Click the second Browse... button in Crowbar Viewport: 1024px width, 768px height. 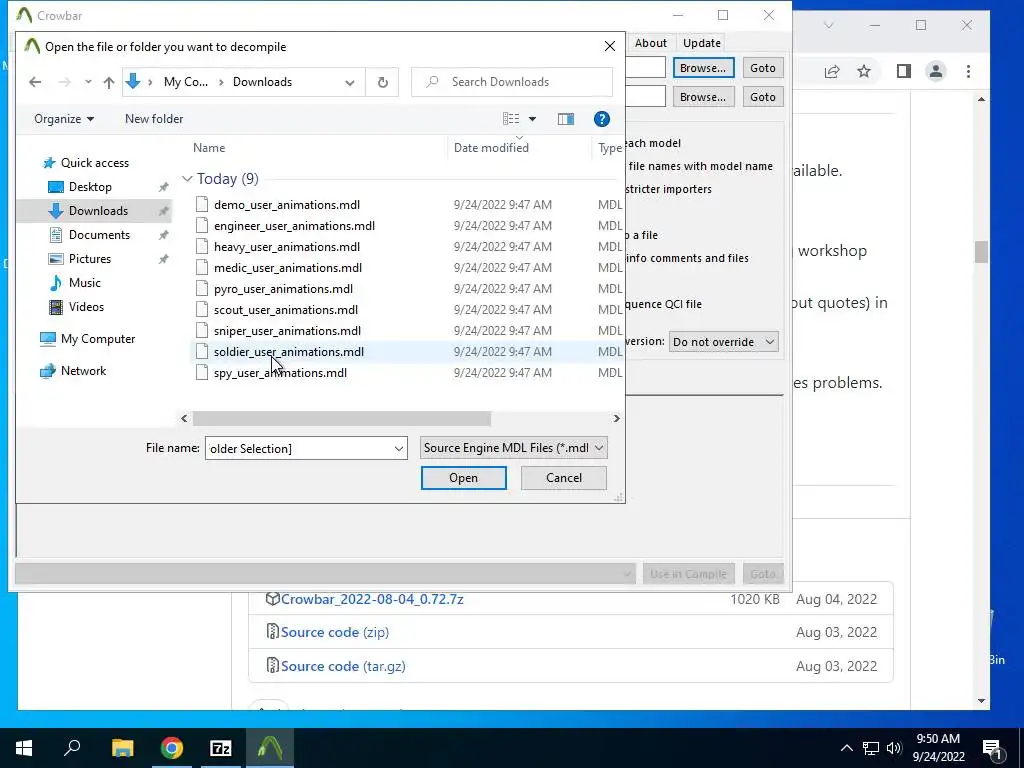click(x=703, y=97)
